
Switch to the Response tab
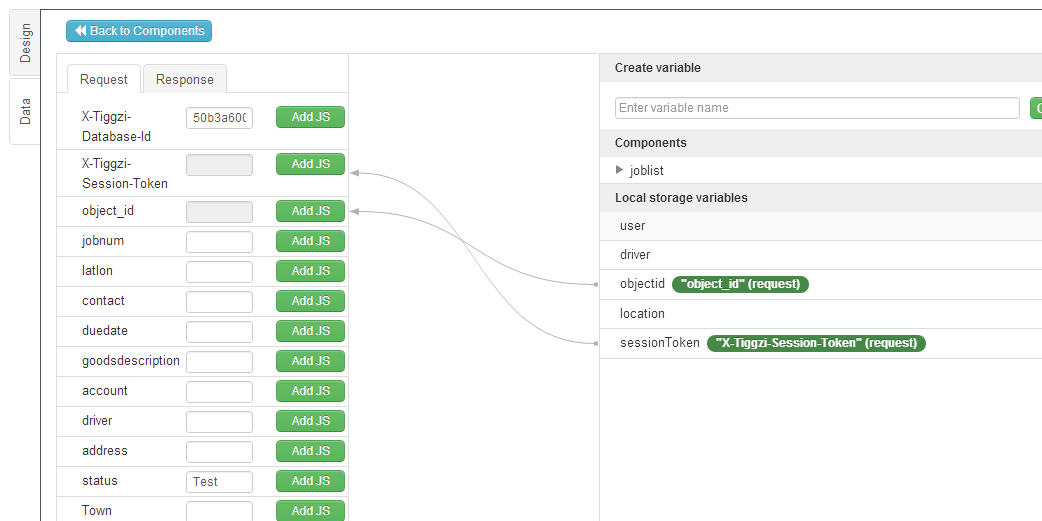point(184,79)
